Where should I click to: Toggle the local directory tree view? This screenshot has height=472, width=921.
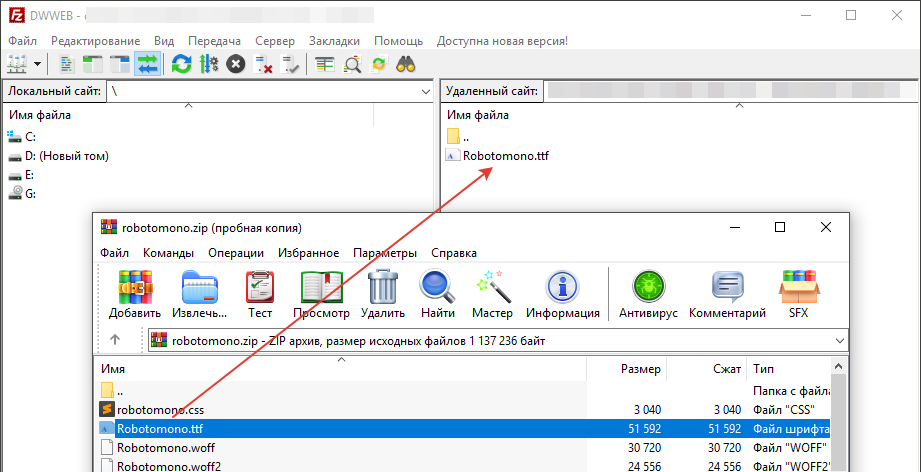click(x=93, y=64)
